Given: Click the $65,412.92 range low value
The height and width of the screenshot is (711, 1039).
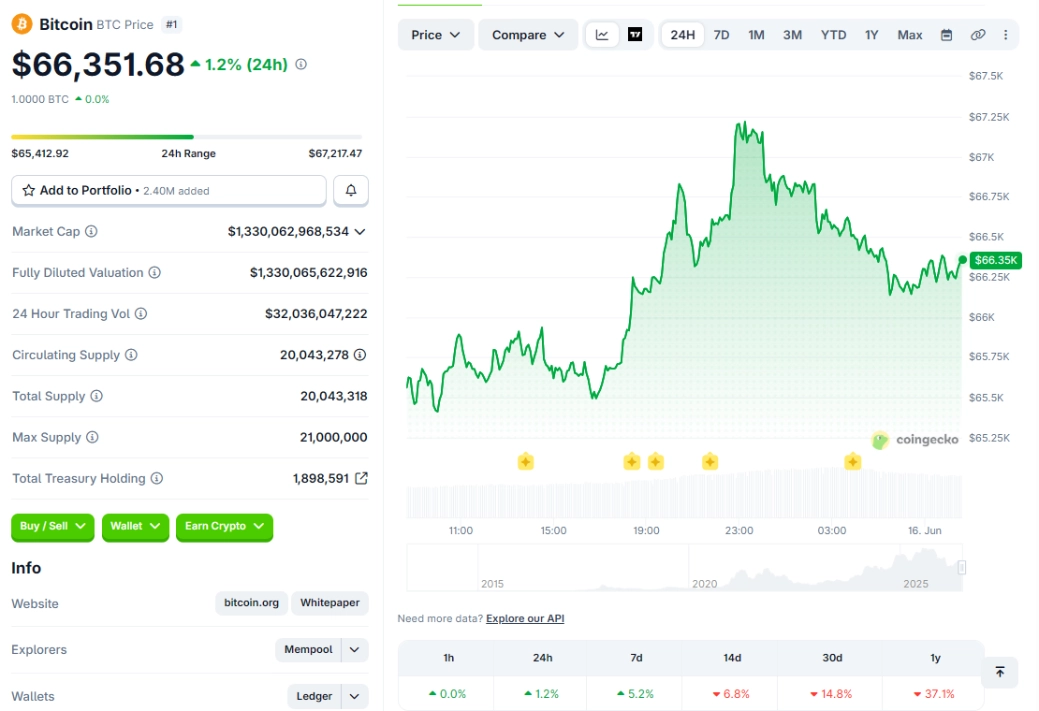Looking at the screenshot, I should pyautogui.click(x=40, y=153).
